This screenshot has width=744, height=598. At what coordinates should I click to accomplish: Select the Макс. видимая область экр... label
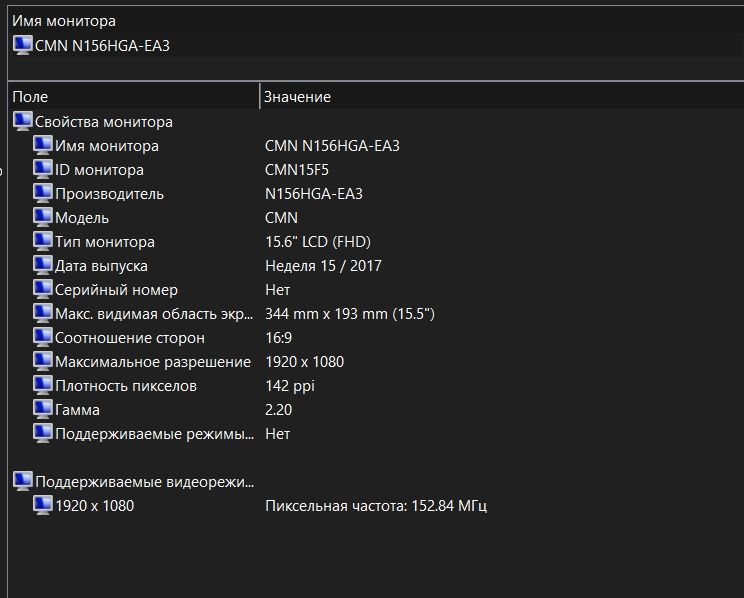coord(154,314)
